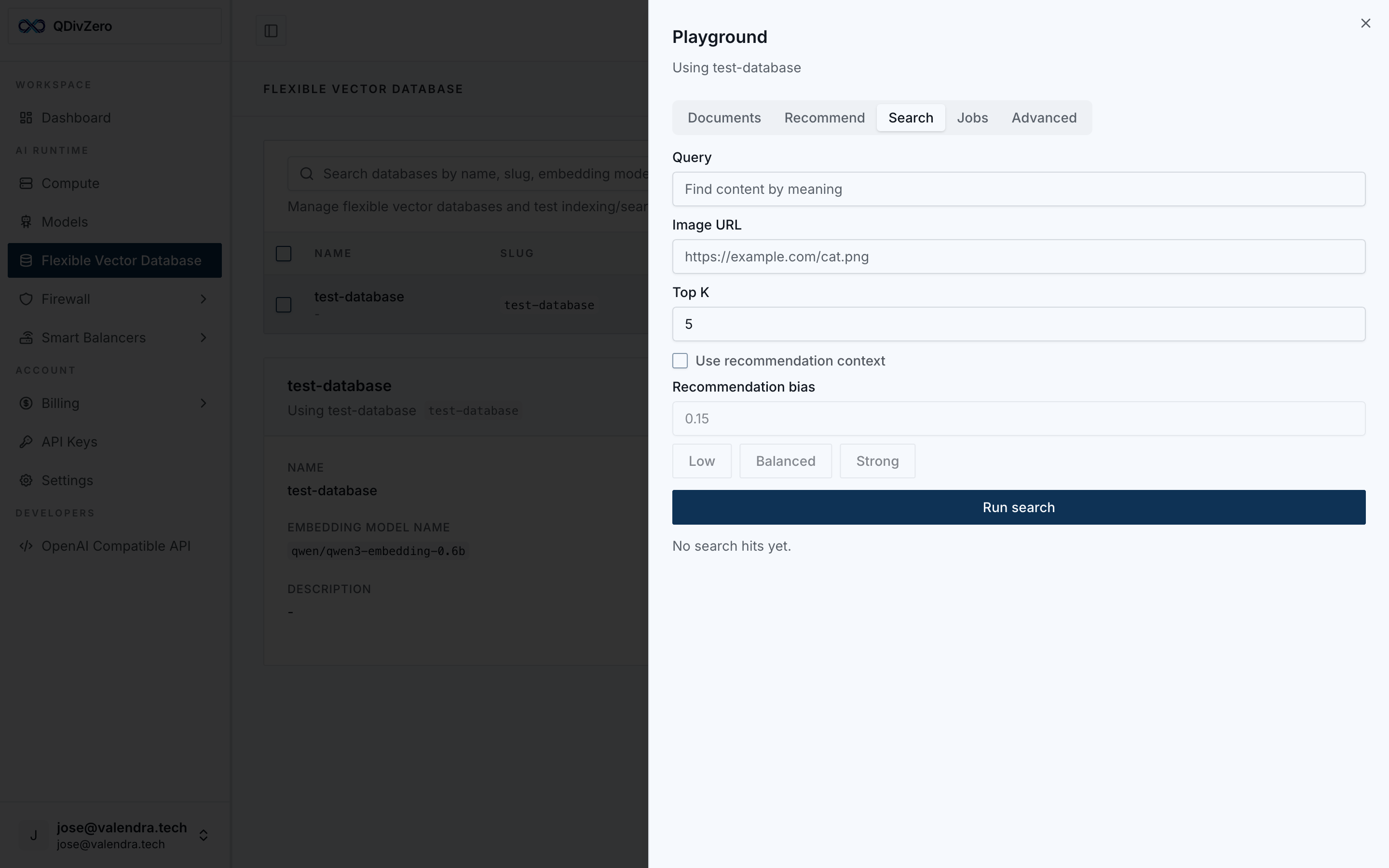Click the Recommendation bias field
The width and height of the screenshot is (1389, 868).
(x=1019, y=419)
